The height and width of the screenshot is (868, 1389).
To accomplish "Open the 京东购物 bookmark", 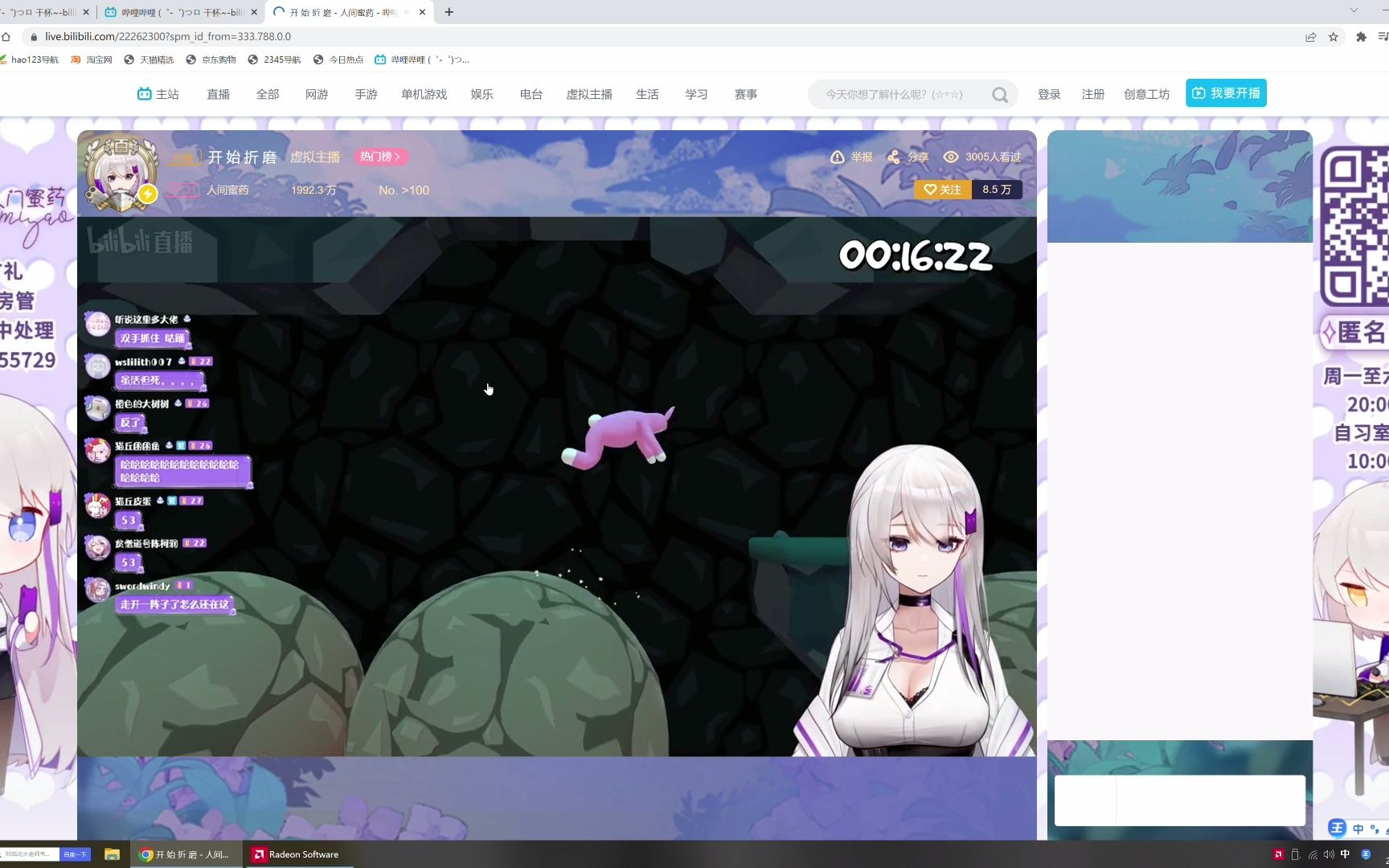I will [x=211, y=59].
